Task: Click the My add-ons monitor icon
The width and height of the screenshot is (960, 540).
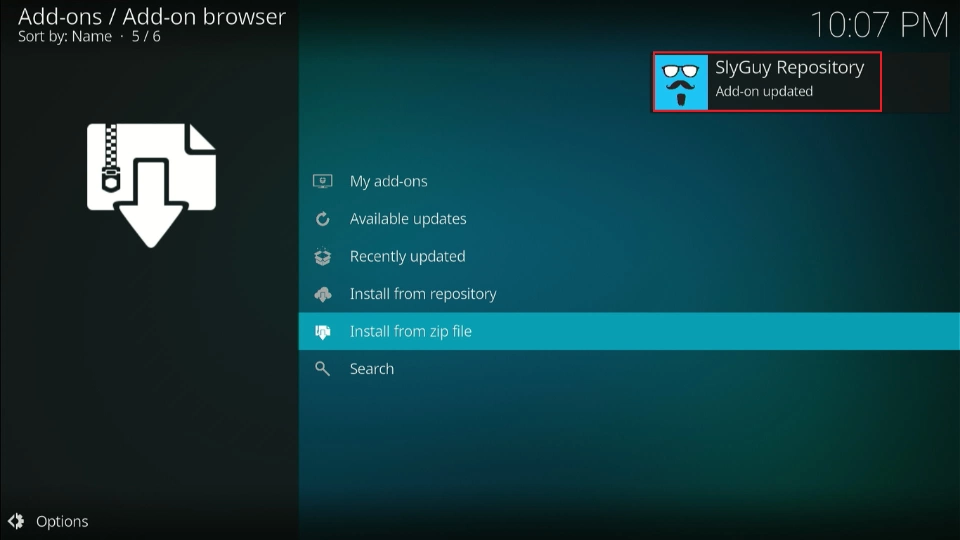Action: tap(322, 181)
